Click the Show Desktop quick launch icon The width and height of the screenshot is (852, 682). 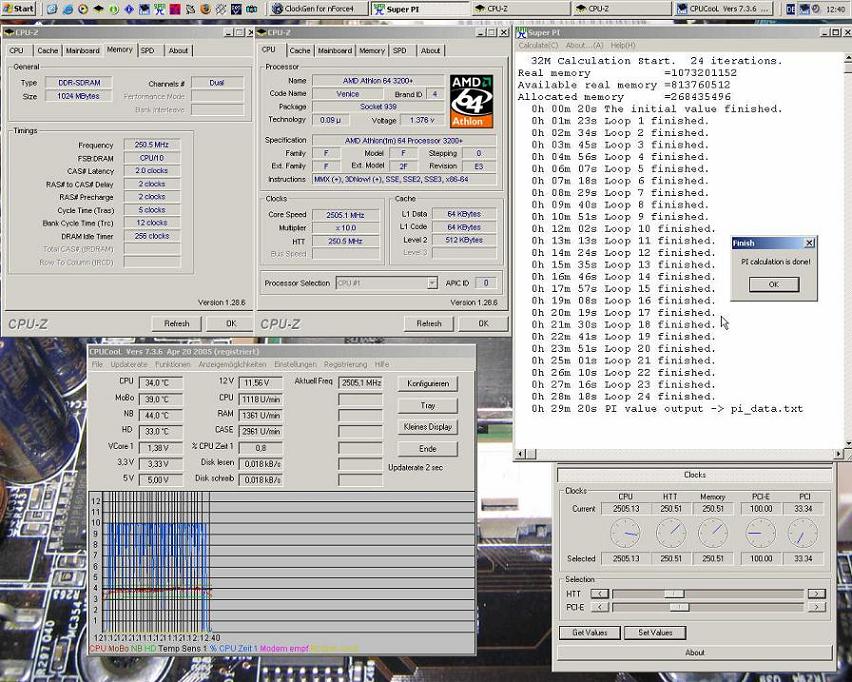coord(52,9)
